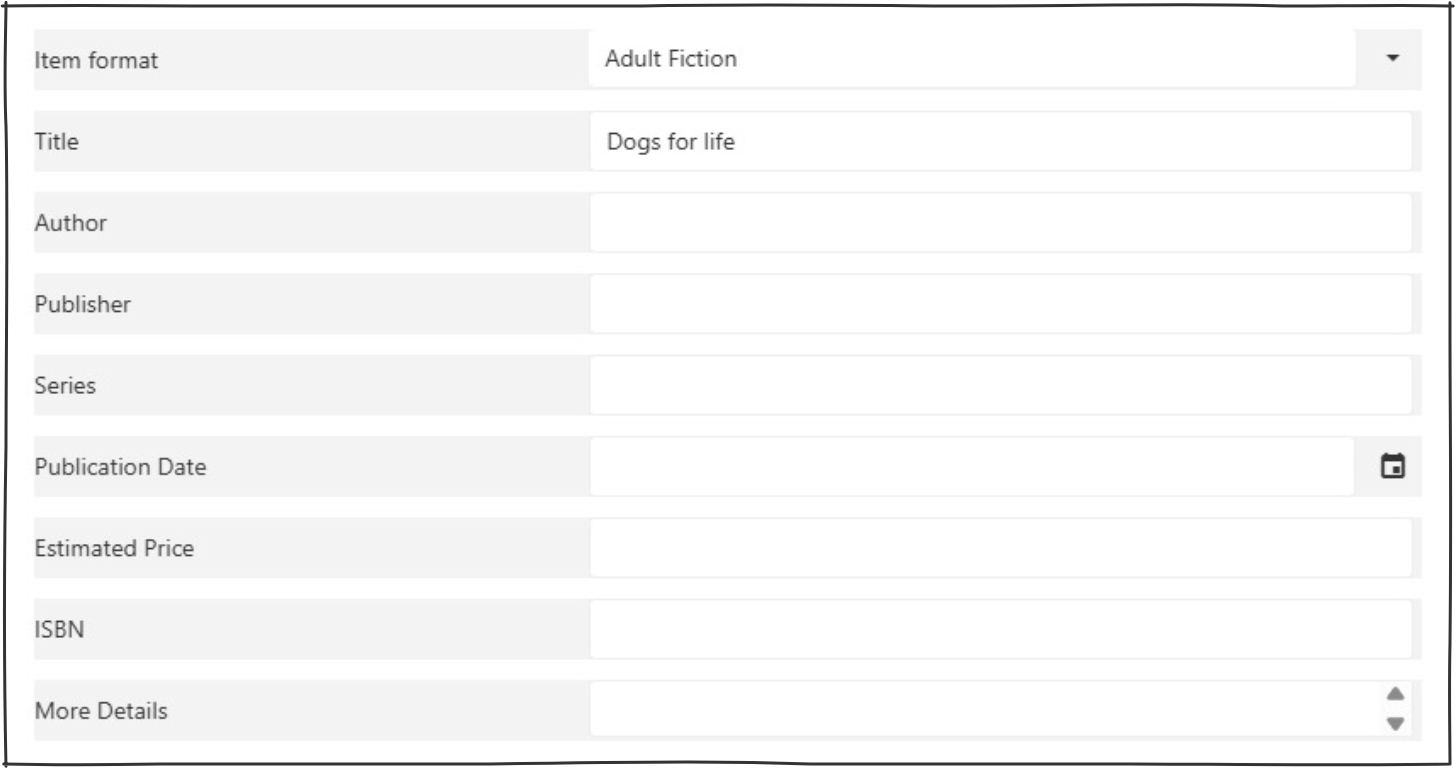Click the ISBN text field
The width and height of the screenshot is (1456, 770).
pos(1000,629)
